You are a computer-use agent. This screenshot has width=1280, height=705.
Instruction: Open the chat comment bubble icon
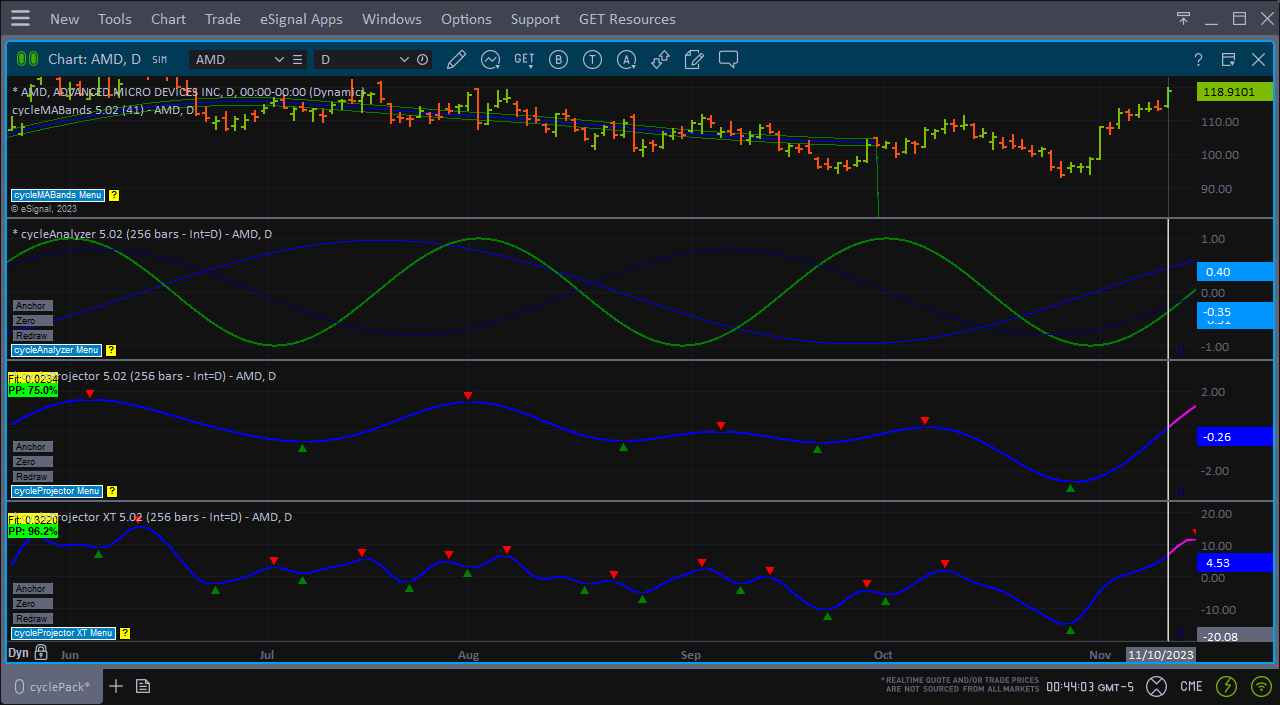click(728, 60)
